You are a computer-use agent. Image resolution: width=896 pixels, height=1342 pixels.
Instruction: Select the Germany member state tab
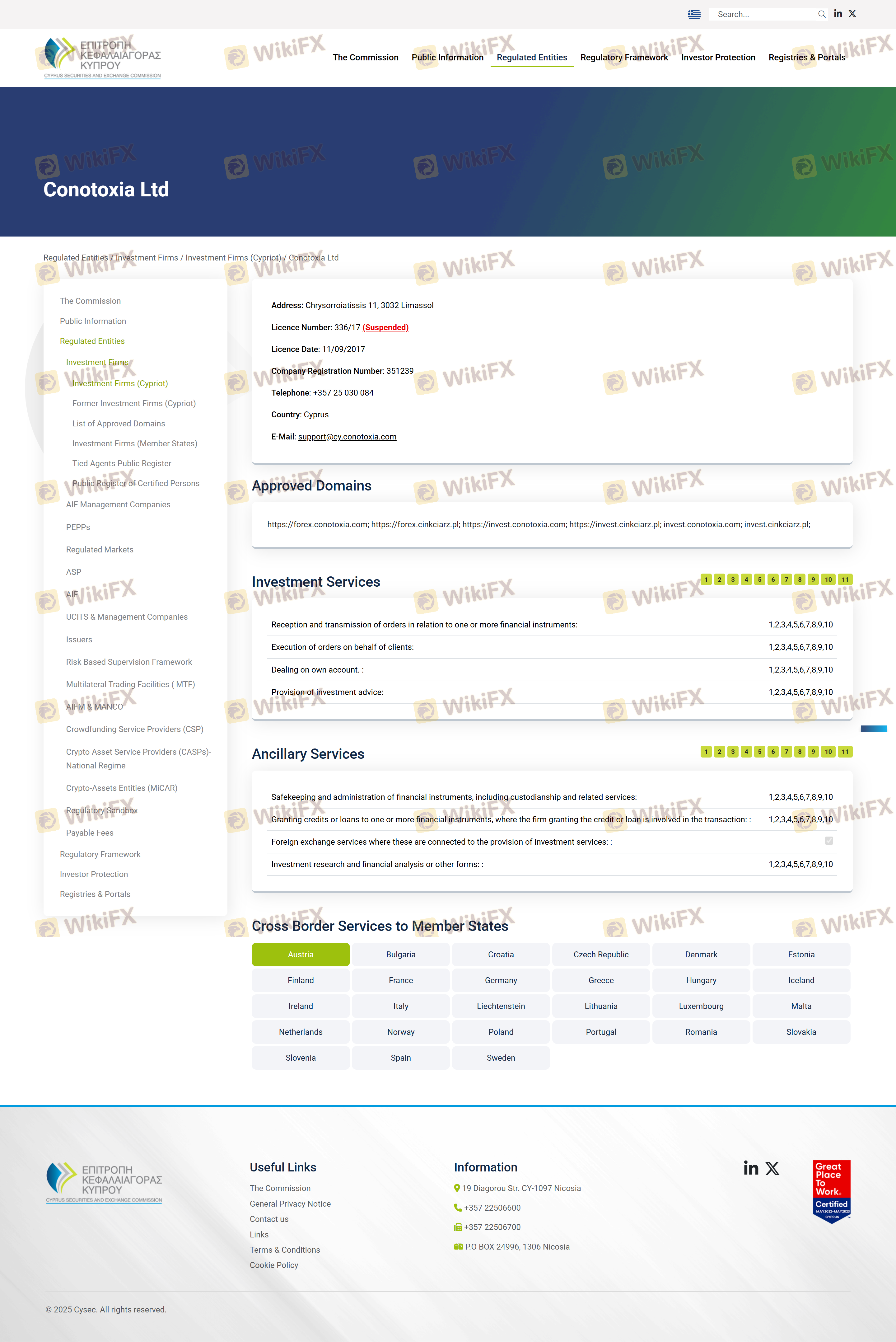point(501,980)
